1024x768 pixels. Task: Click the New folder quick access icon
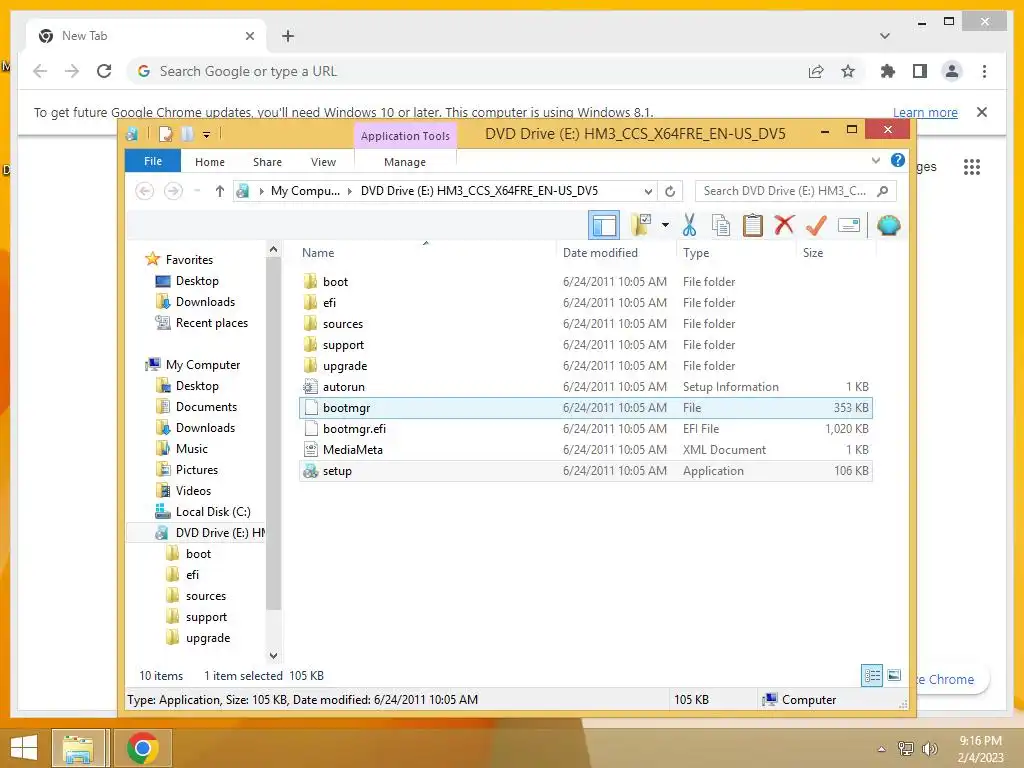[x=187, y=134]
